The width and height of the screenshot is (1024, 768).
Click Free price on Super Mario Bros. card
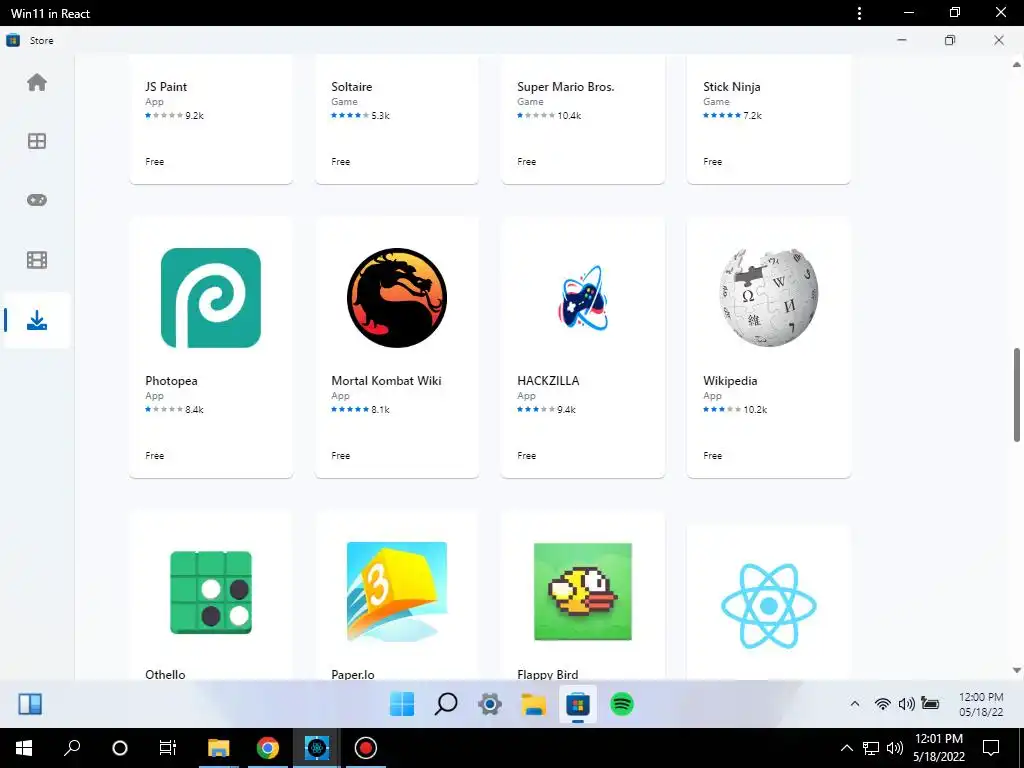pos(526,161)
